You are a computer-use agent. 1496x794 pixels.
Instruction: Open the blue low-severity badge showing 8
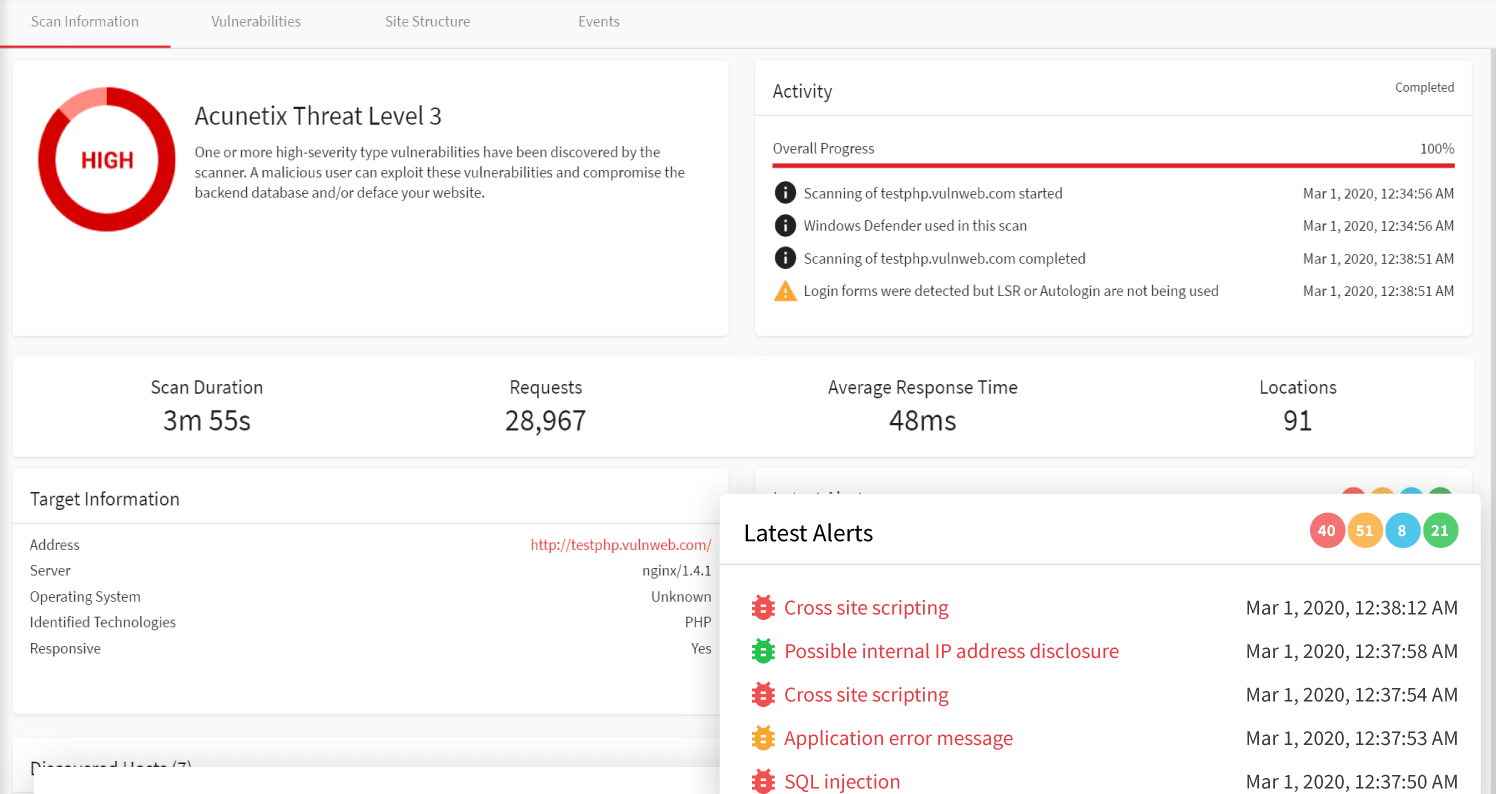pos(1402,530)
